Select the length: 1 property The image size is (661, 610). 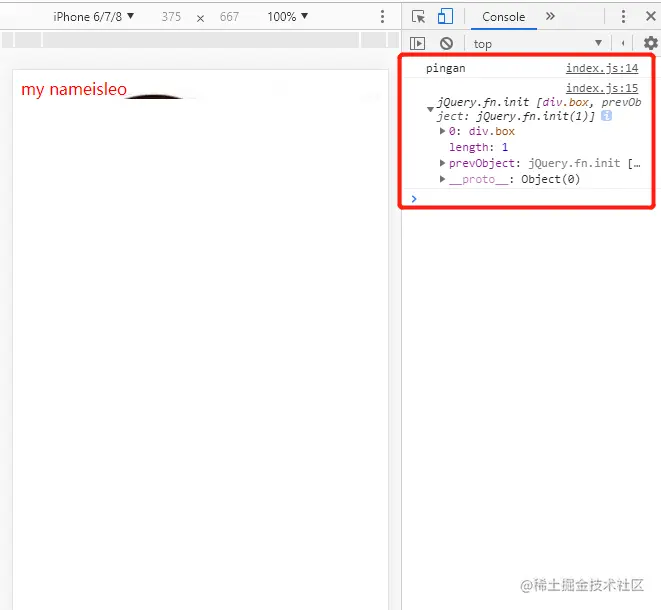pos(478,147)
